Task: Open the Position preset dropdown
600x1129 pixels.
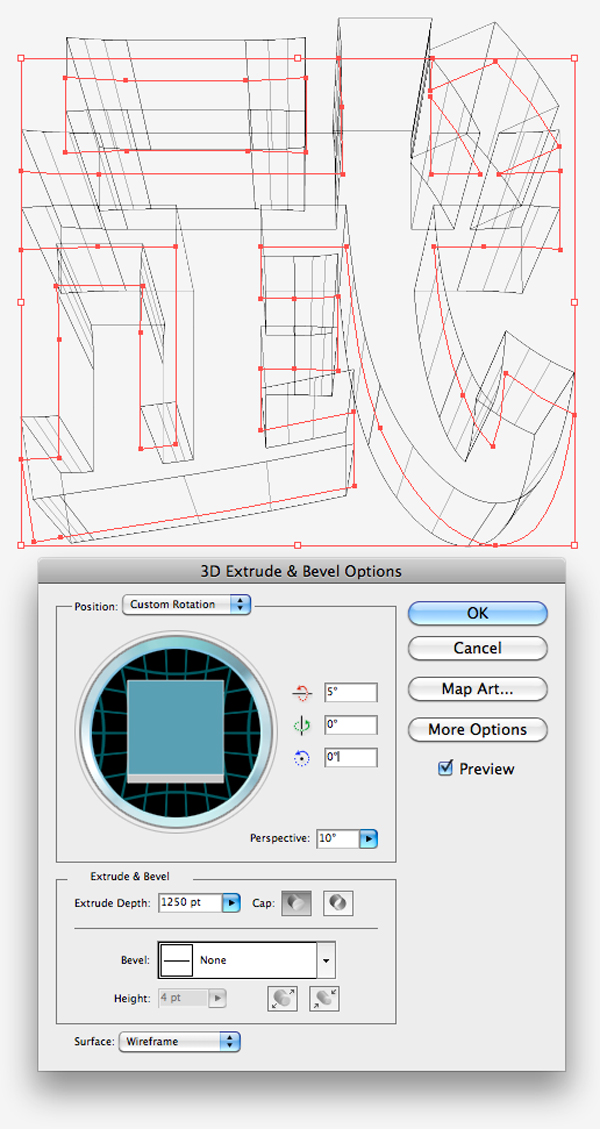Action: click(x=187, y=605)
